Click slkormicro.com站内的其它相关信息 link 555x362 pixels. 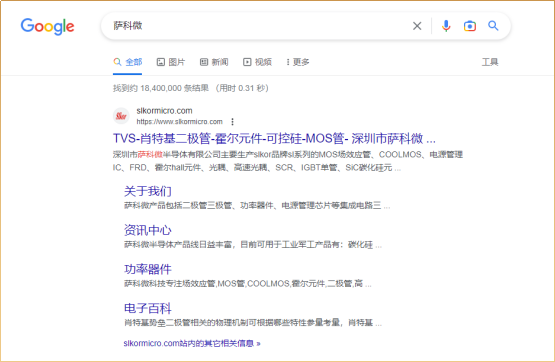pyautogui.click(x=192, y=343)
